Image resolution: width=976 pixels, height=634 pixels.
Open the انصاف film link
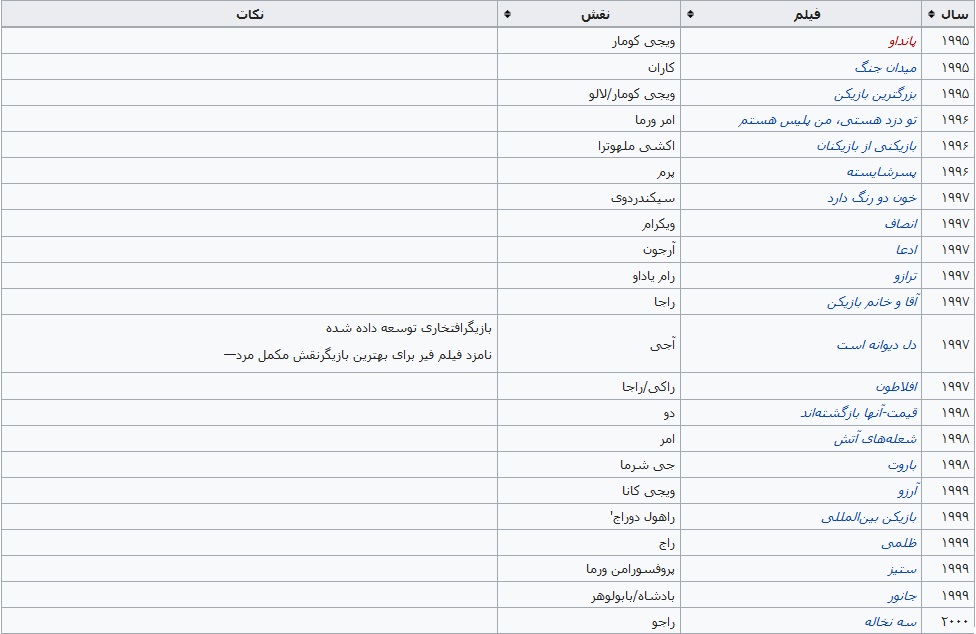(900, 223)
